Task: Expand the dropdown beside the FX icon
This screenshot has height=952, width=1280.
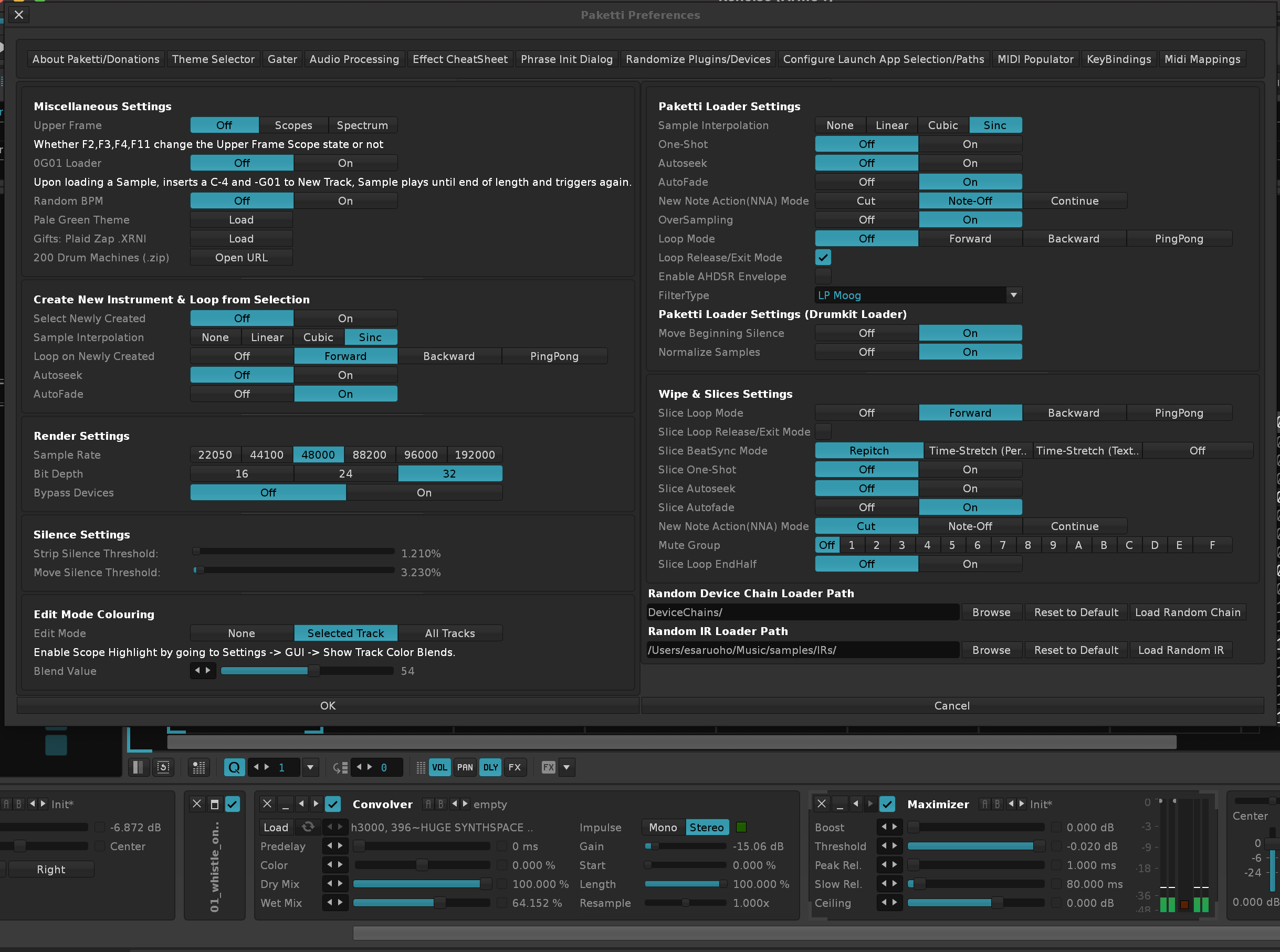Action: click(566, 767)
